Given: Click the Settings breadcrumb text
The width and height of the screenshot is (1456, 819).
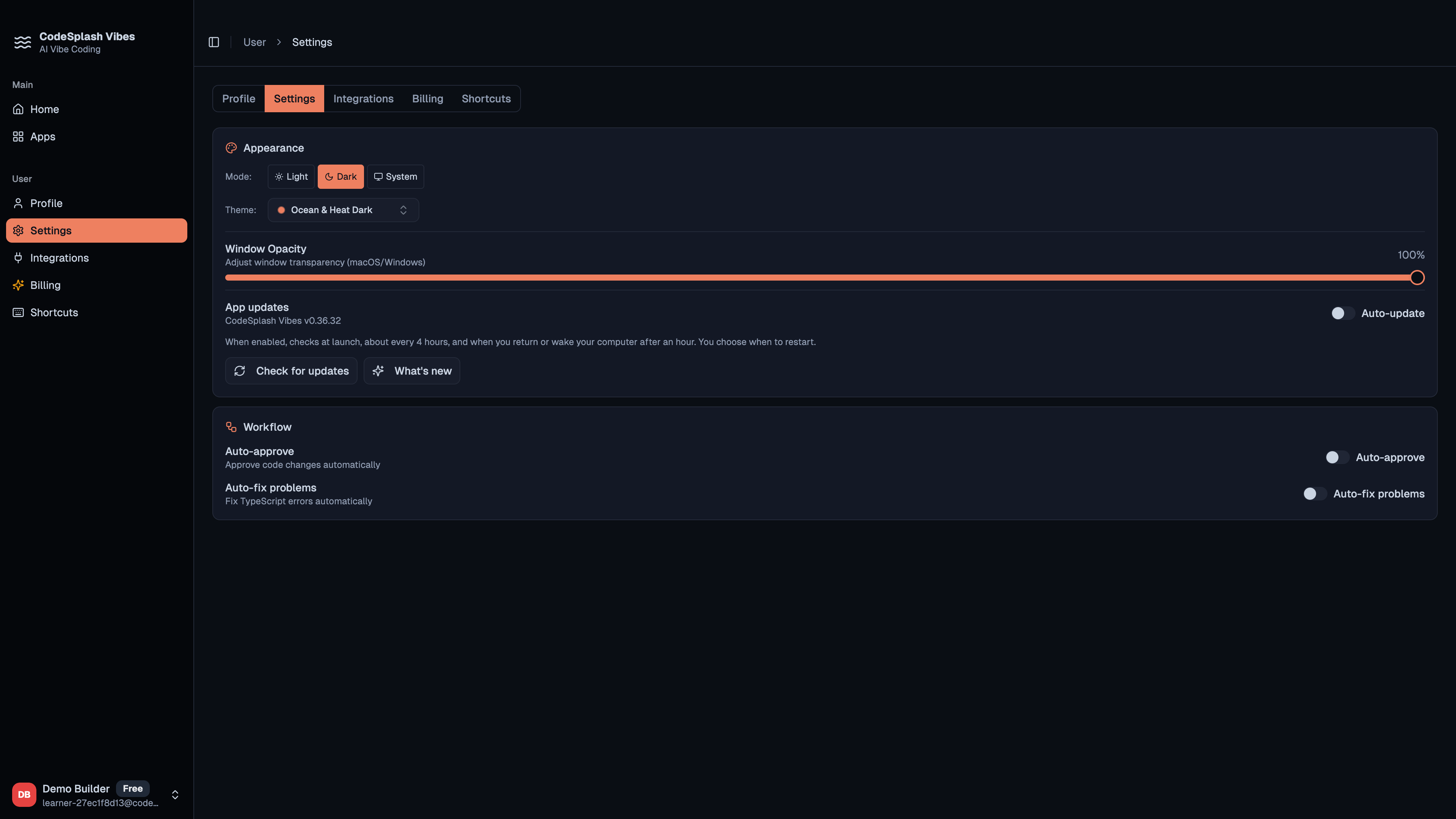Looking at the screenshot, I should click(x=312, y=42).
